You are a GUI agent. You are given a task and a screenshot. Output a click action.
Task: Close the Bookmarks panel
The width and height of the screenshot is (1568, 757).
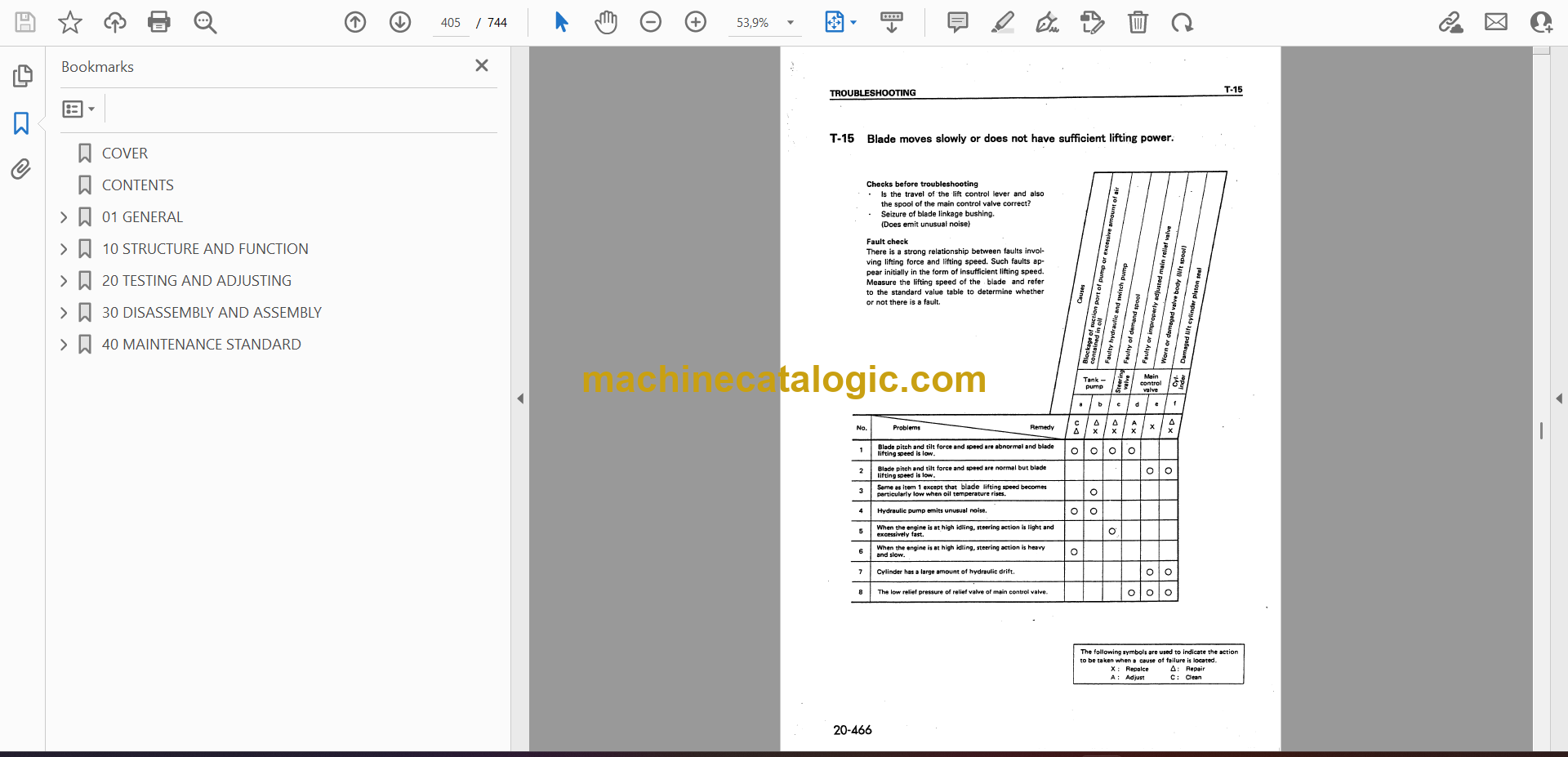(x=482, y=65)
